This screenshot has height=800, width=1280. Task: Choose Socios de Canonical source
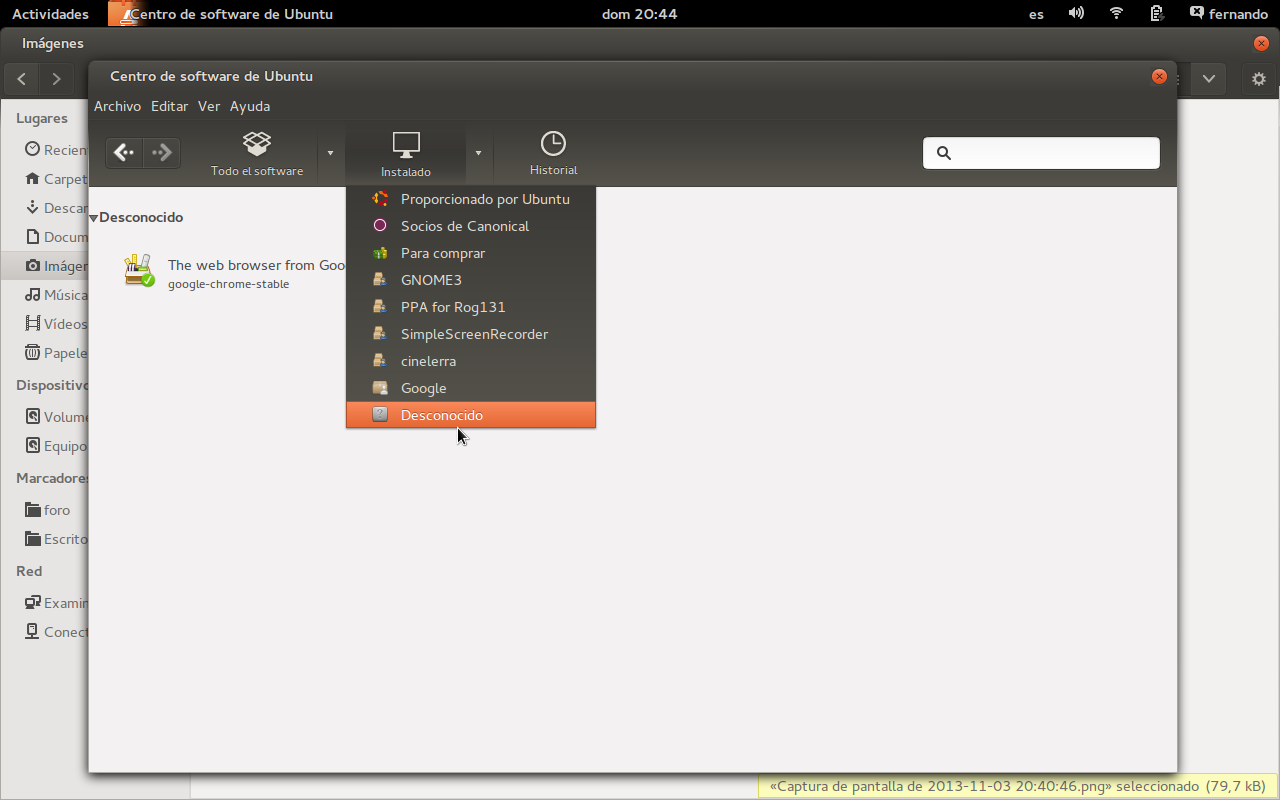471,226
